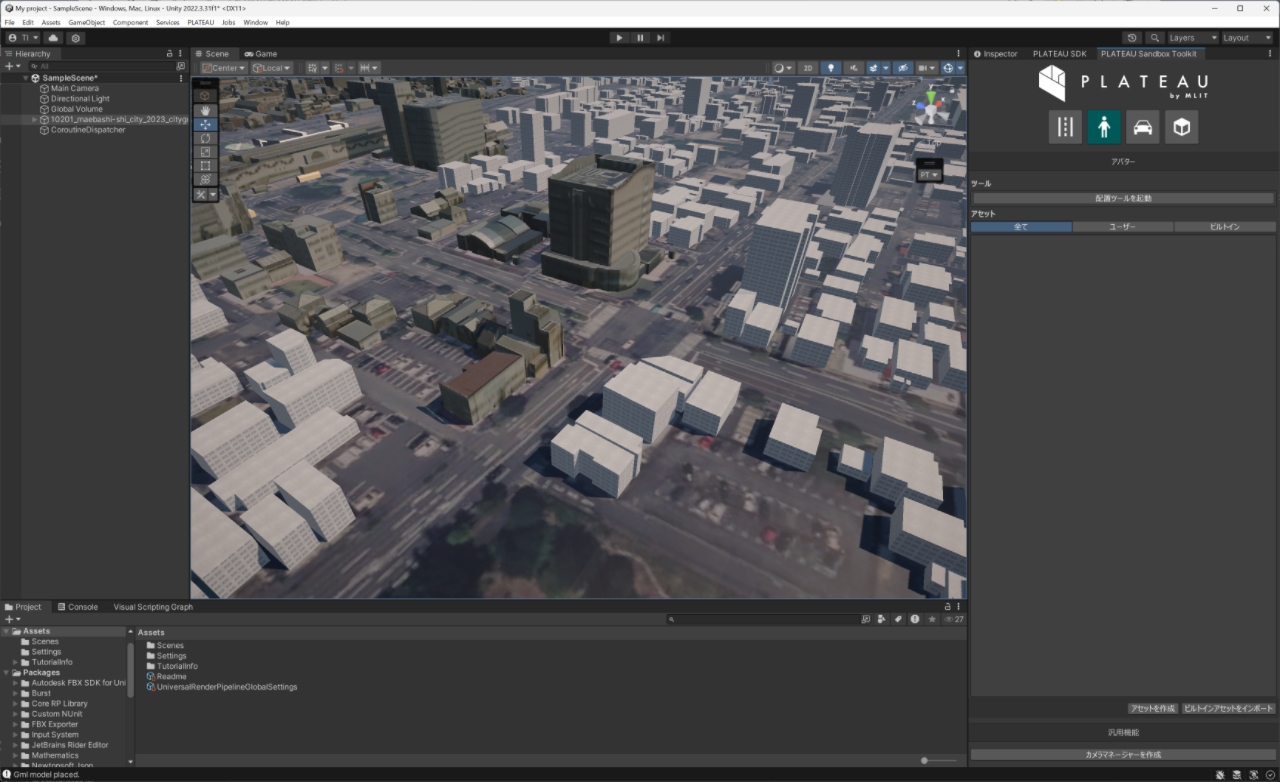Open Project panel three-dot options menu
This screenshot has width=1280, height=782.
(960, 607)
